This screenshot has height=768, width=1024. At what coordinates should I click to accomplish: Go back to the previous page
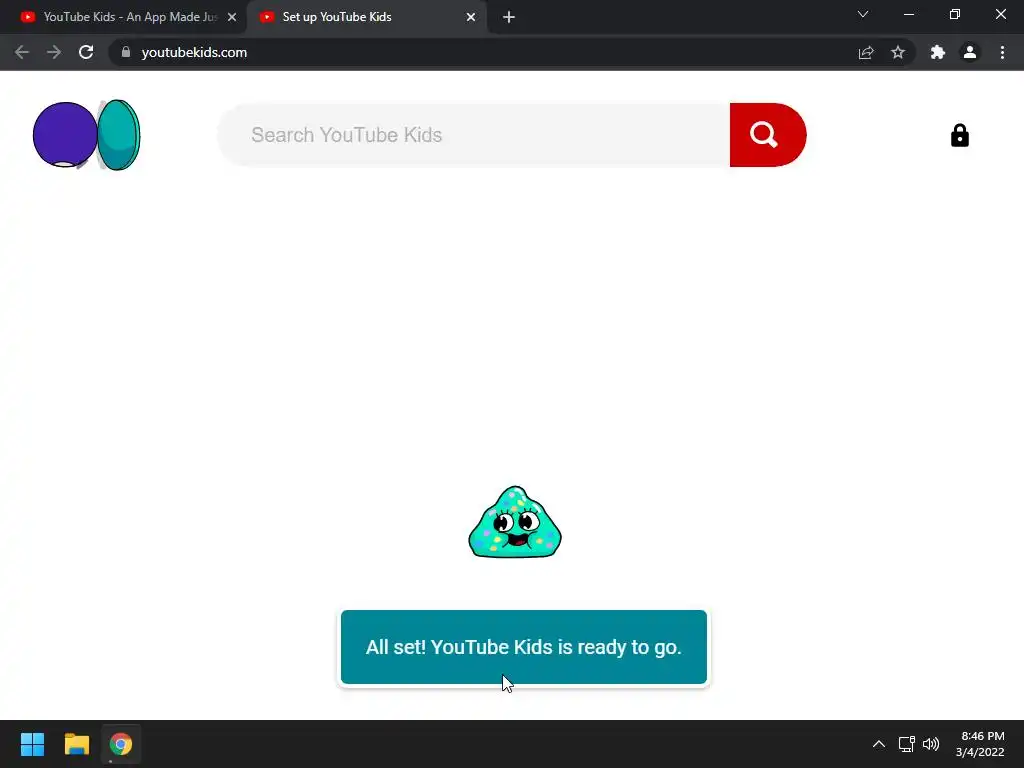tap(22, 52)
